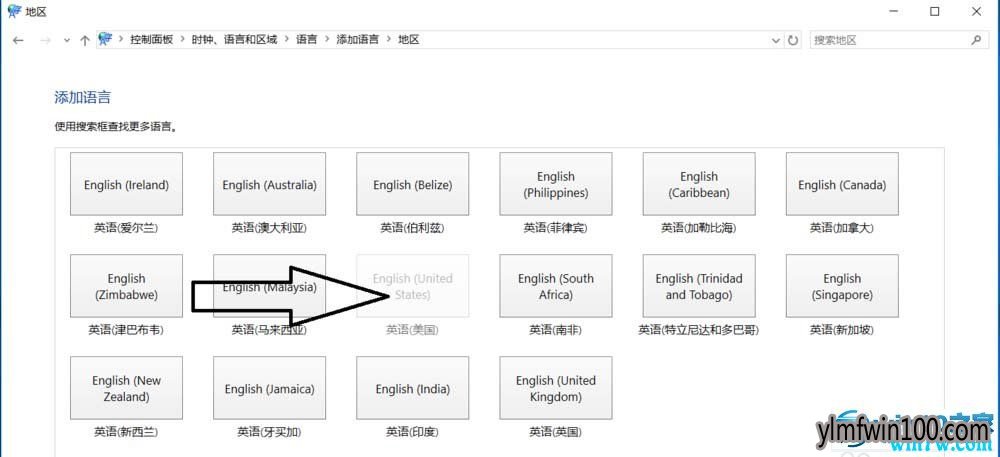The image size is (1000, 457).
Task: Click the 英语(南非) label
Action: coord(555,330)
